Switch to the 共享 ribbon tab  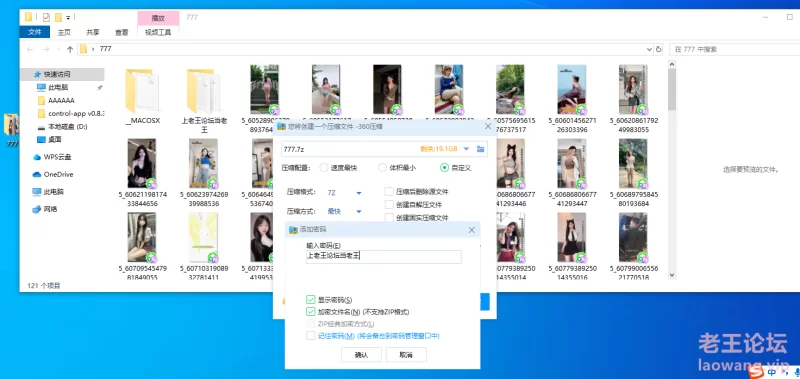pyautogui.click(x=93, y=32)
